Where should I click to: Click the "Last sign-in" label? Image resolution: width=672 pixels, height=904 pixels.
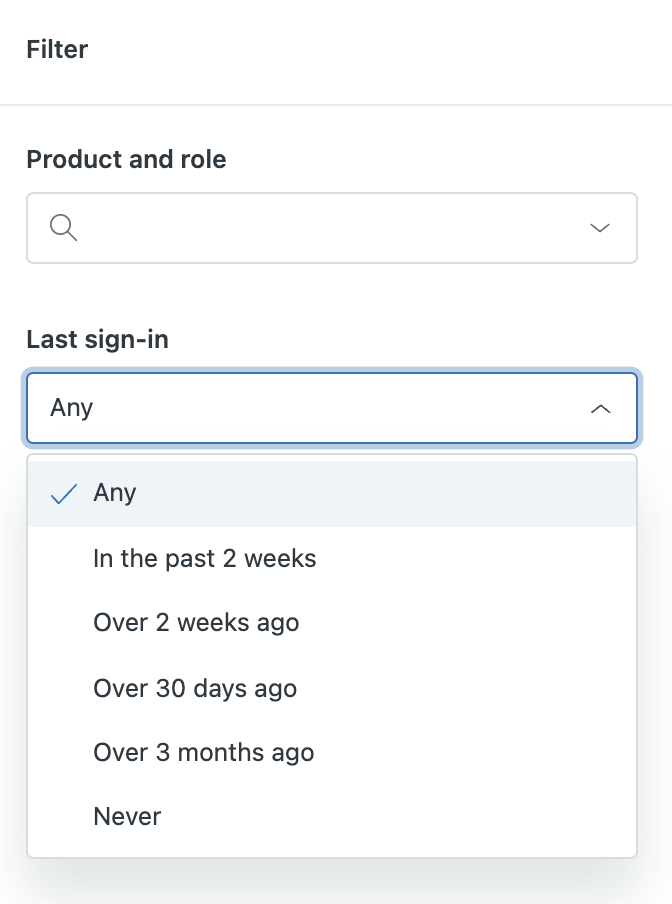tap(97, 340)
